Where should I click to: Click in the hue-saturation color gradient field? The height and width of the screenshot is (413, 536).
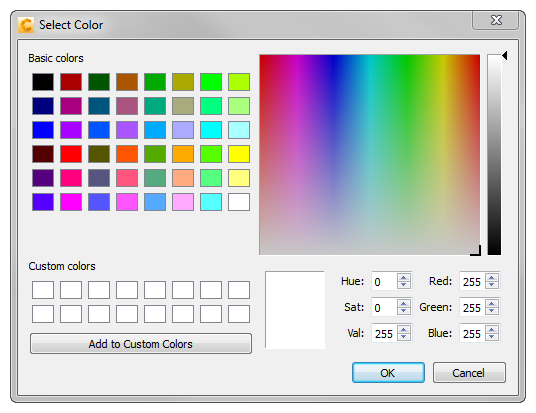(x=370, y=155)
